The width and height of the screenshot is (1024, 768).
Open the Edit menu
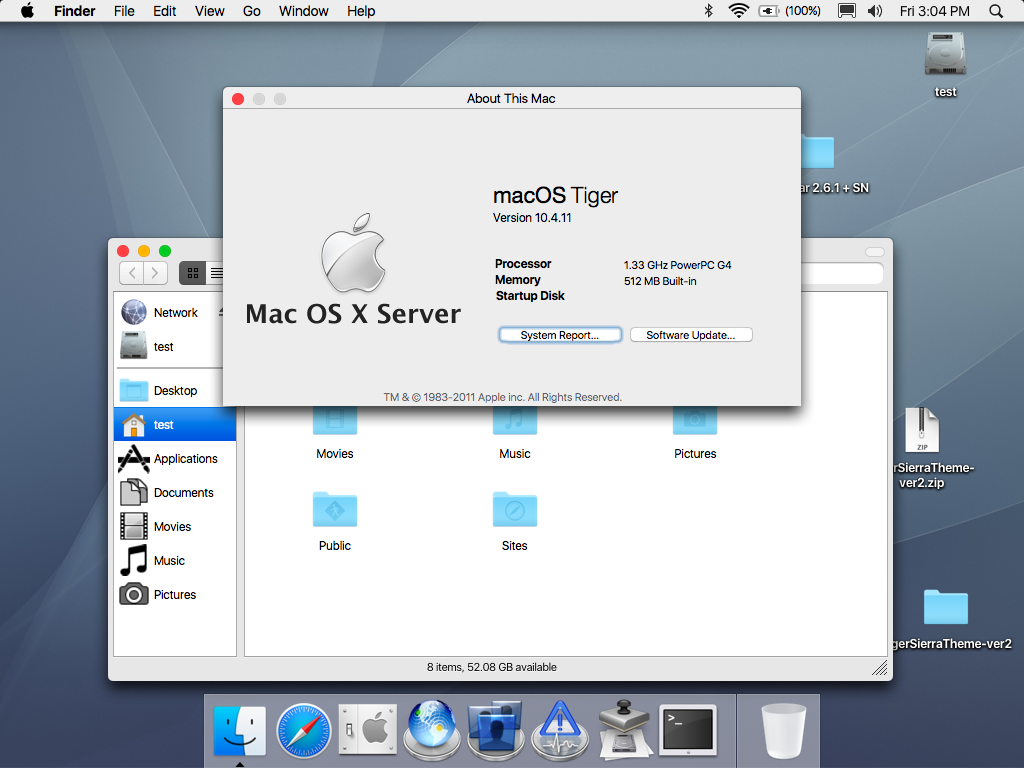(165, 11)
